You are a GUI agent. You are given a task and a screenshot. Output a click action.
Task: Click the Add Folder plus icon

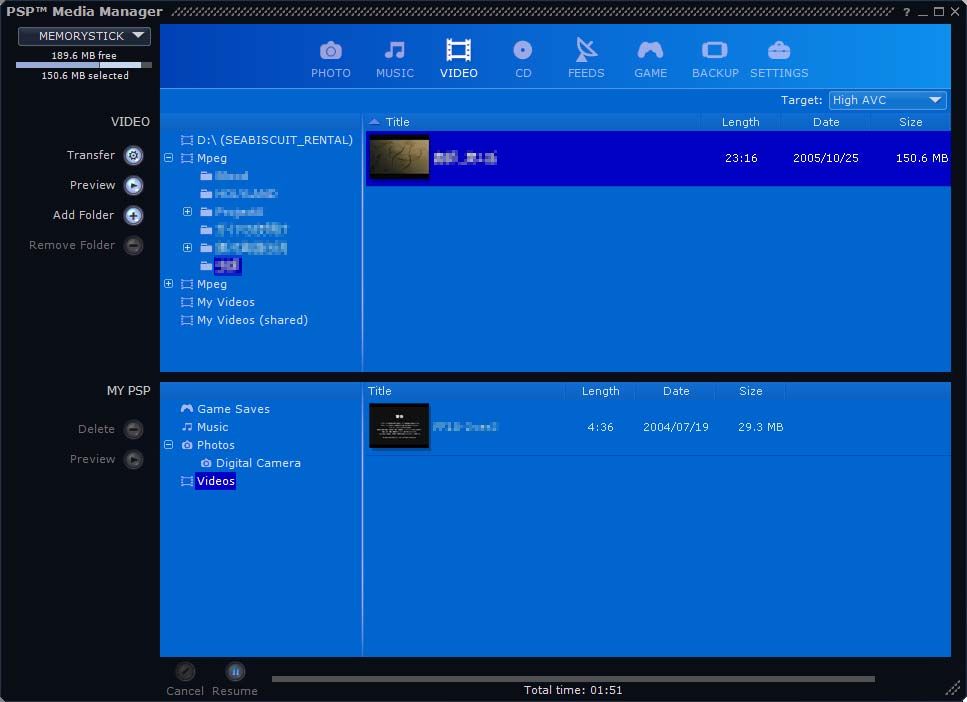[133, 215]
